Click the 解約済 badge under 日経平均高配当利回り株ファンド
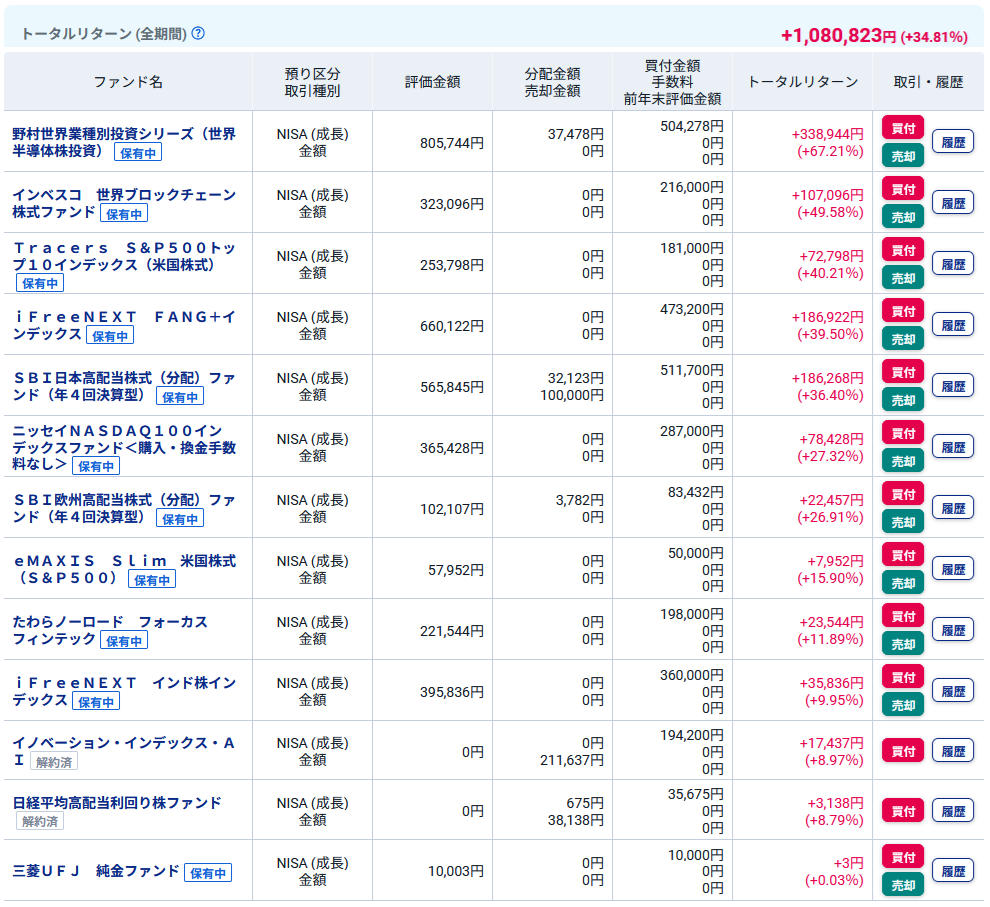The height and width of the screenshot is (907, 990). point(40,821)
